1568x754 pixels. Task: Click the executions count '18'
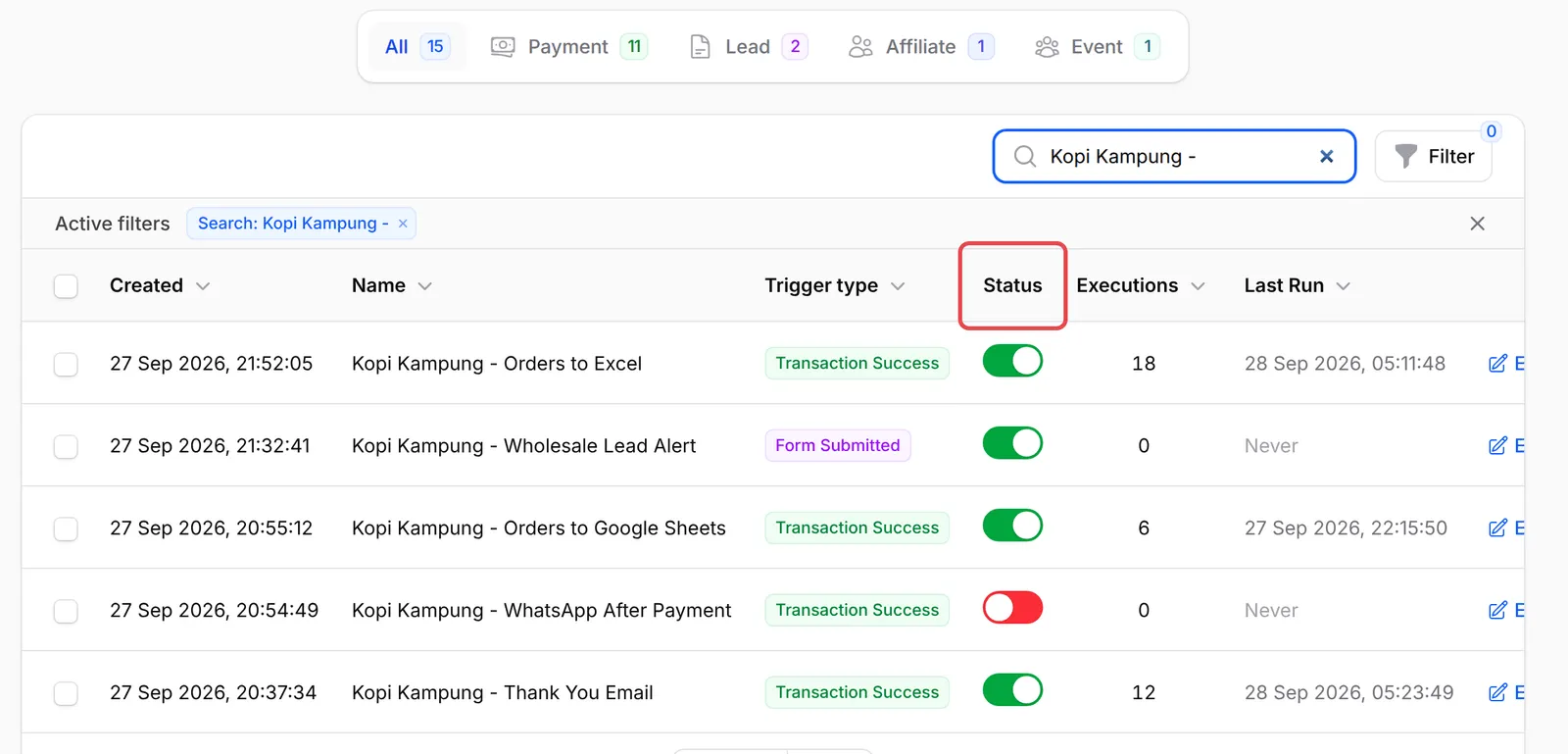pos(1144,364)
